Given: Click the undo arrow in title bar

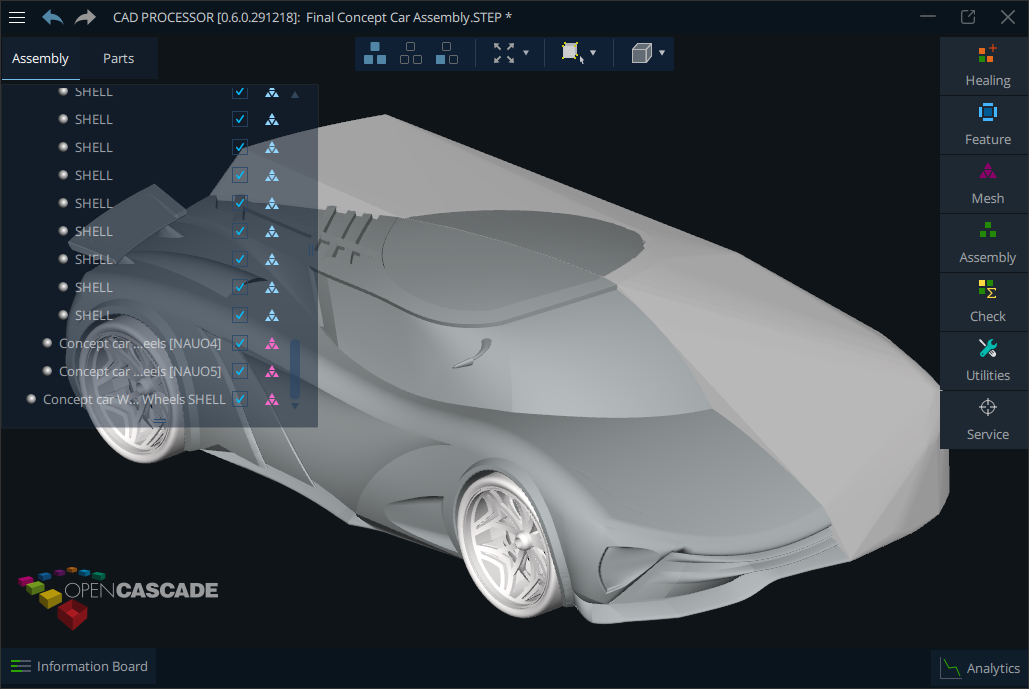Looking at the screenshot, I should (52, 17).
